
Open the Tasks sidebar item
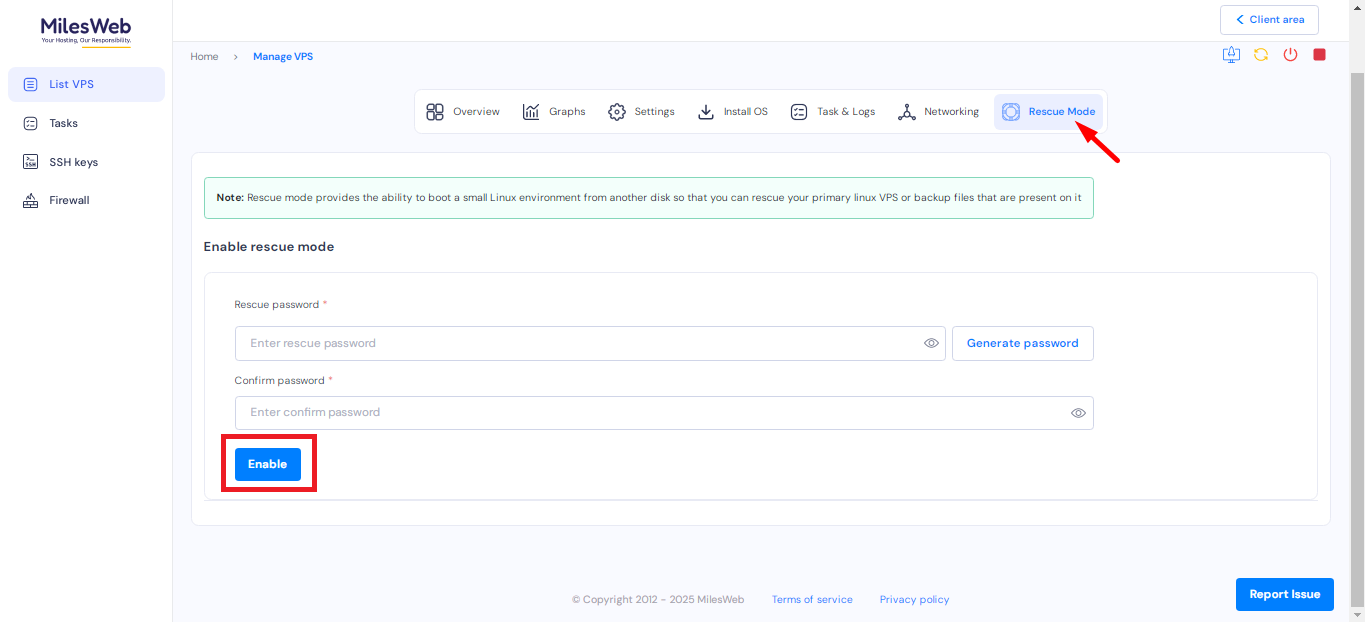(63, 123)
